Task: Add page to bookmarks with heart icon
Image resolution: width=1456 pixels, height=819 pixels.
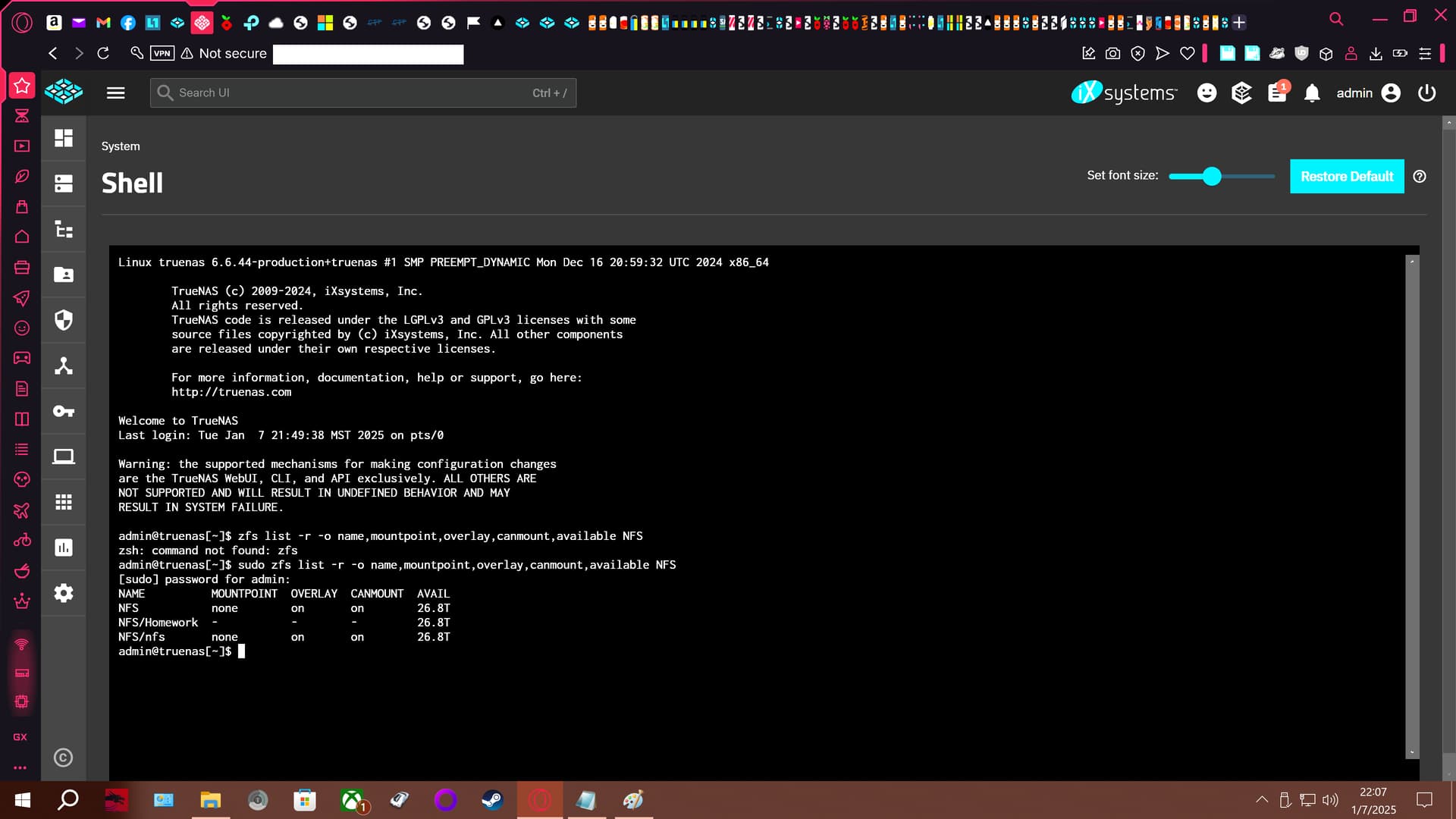Action: point(1188,53)
